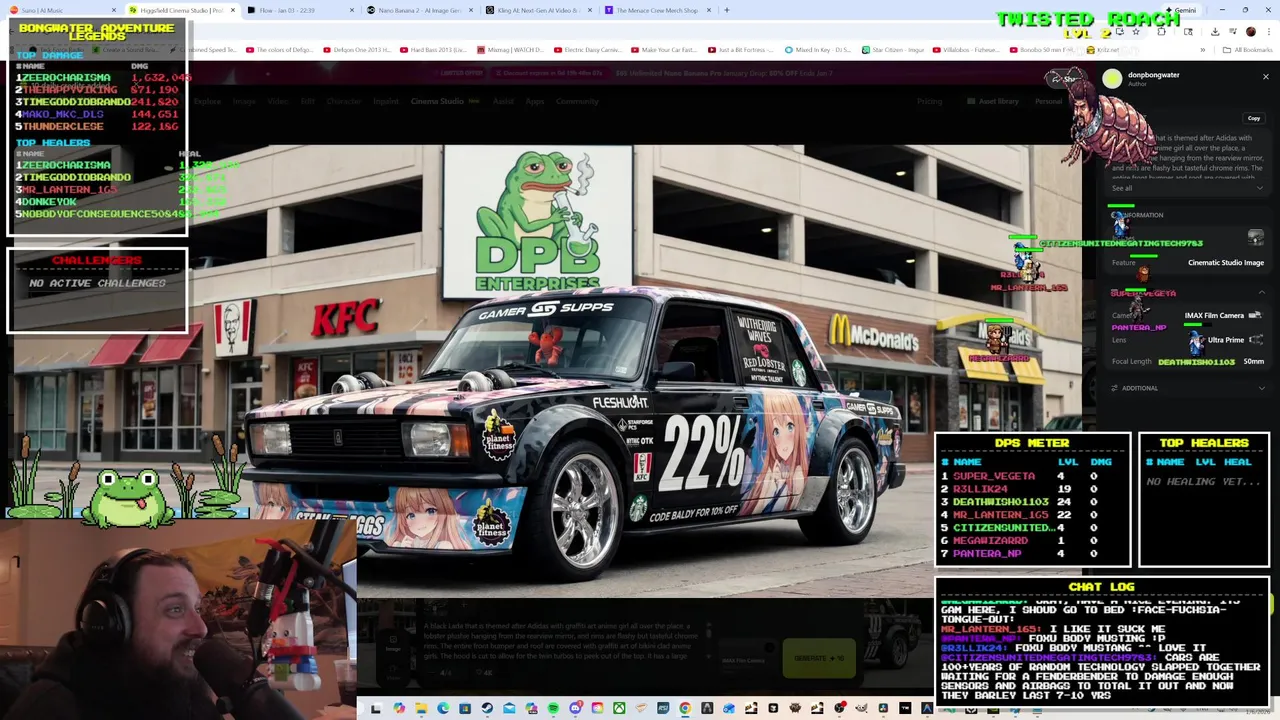Open the Xbox app from the taskbar
The height and width of the screenshot is (720, 1280).
pyautogui.click(x=619, y=709)
